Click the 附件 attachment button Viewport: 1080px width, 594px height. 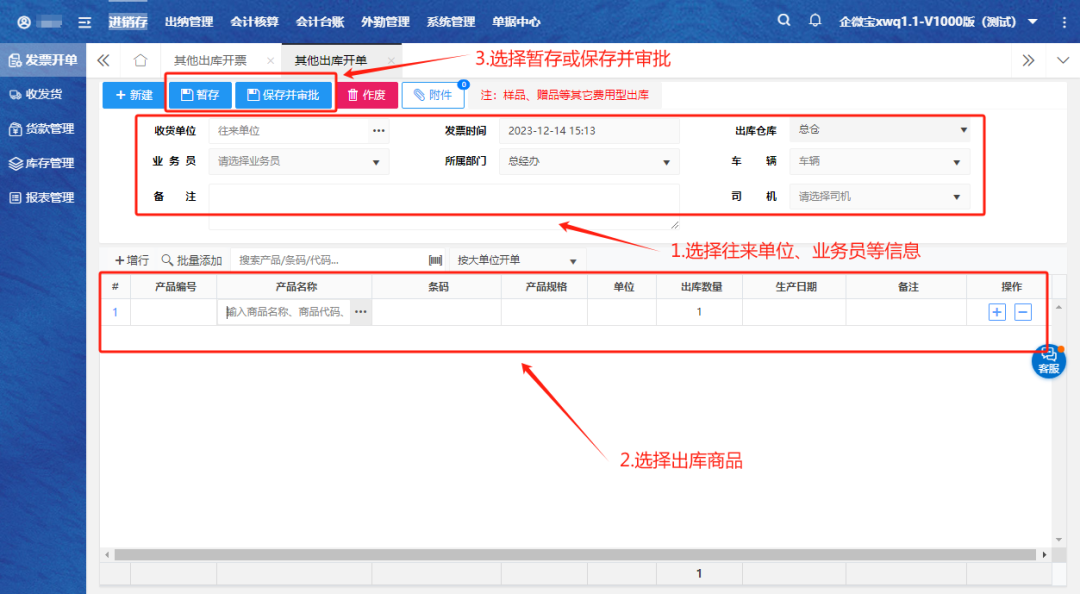[433, 95]
